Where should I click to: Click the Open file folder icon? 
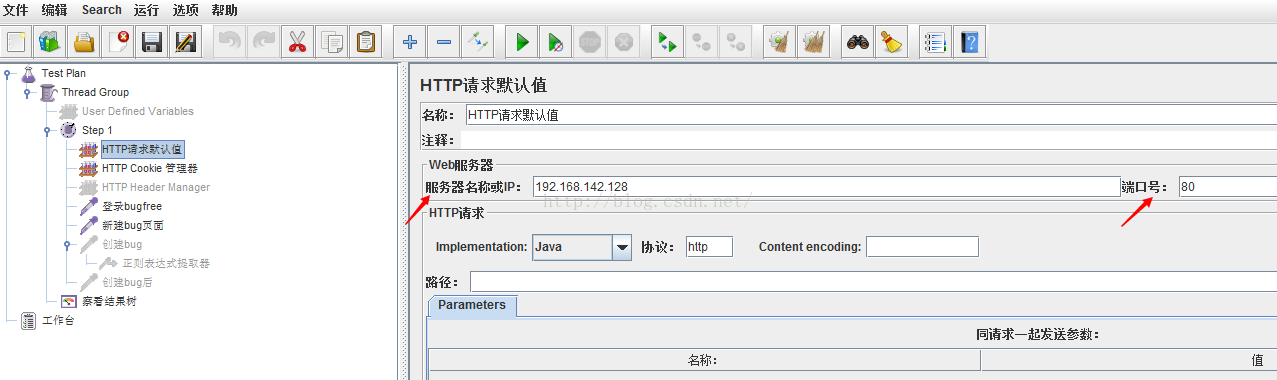84,42
